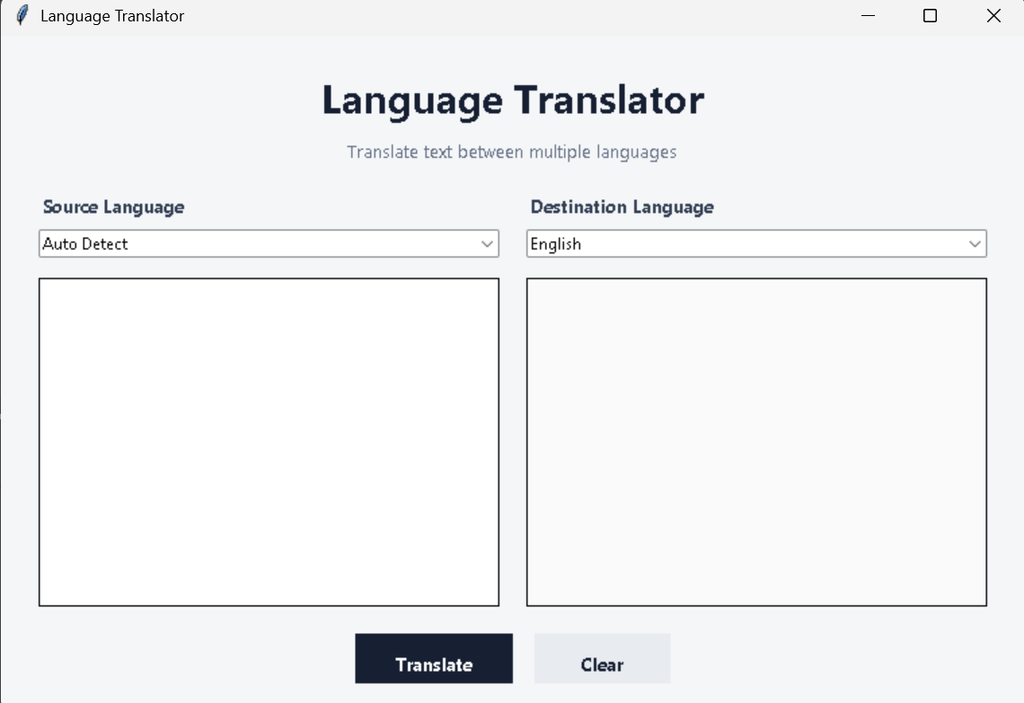Close the Language Translator window
1024x703 pixels.
click(x=993, y=16)
